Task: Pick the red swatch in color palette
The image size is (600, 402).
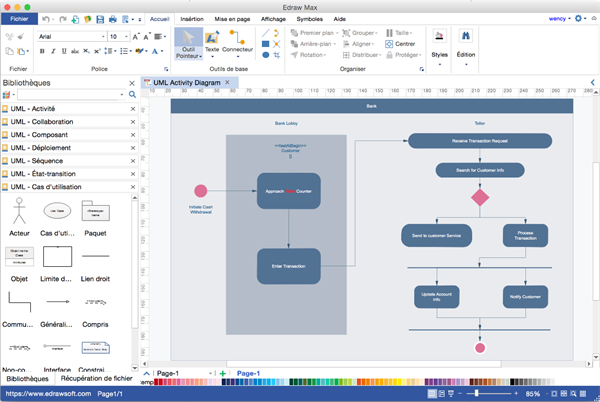Action: (x=157, y=382)
